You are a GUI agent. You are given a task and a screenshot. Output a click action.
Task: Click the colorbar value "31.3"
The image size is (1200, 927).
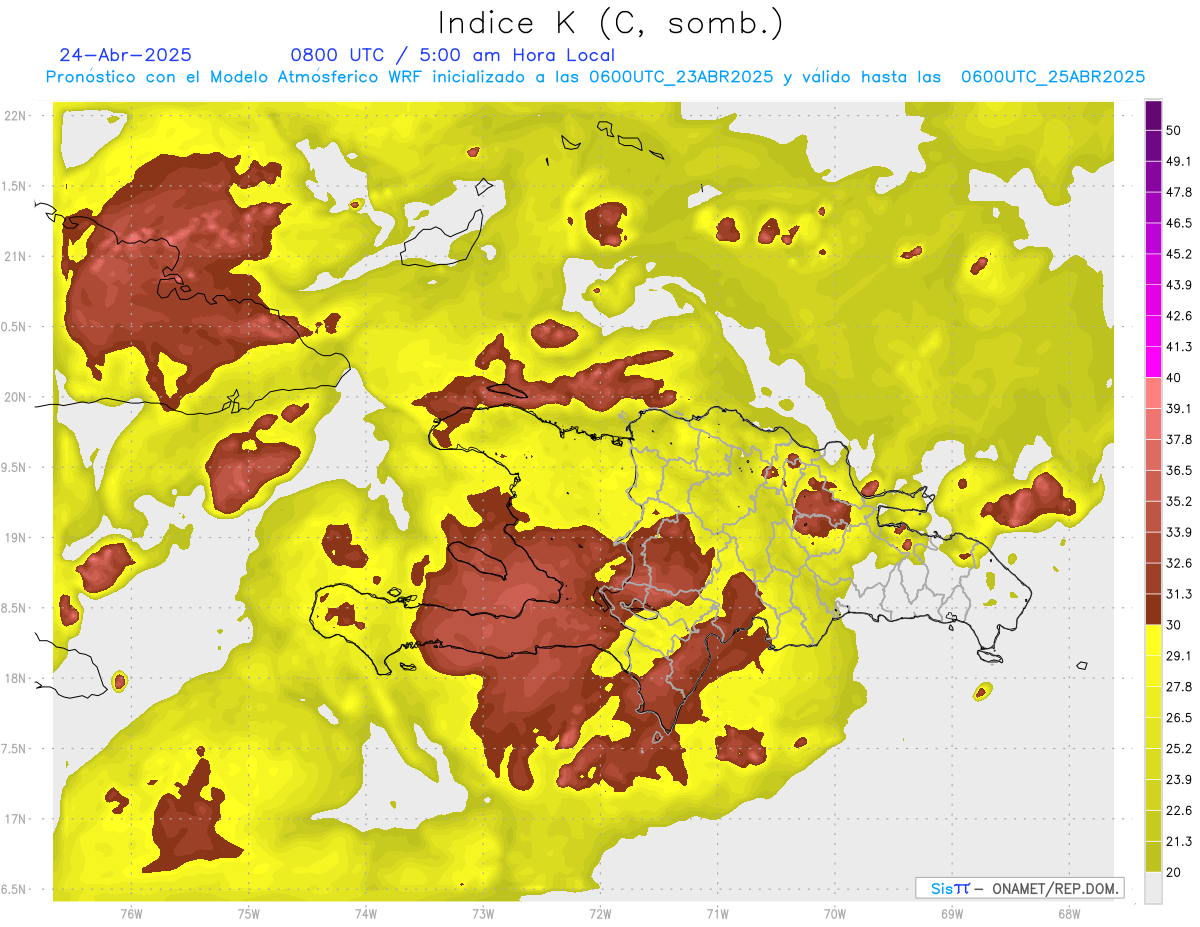1179,594
